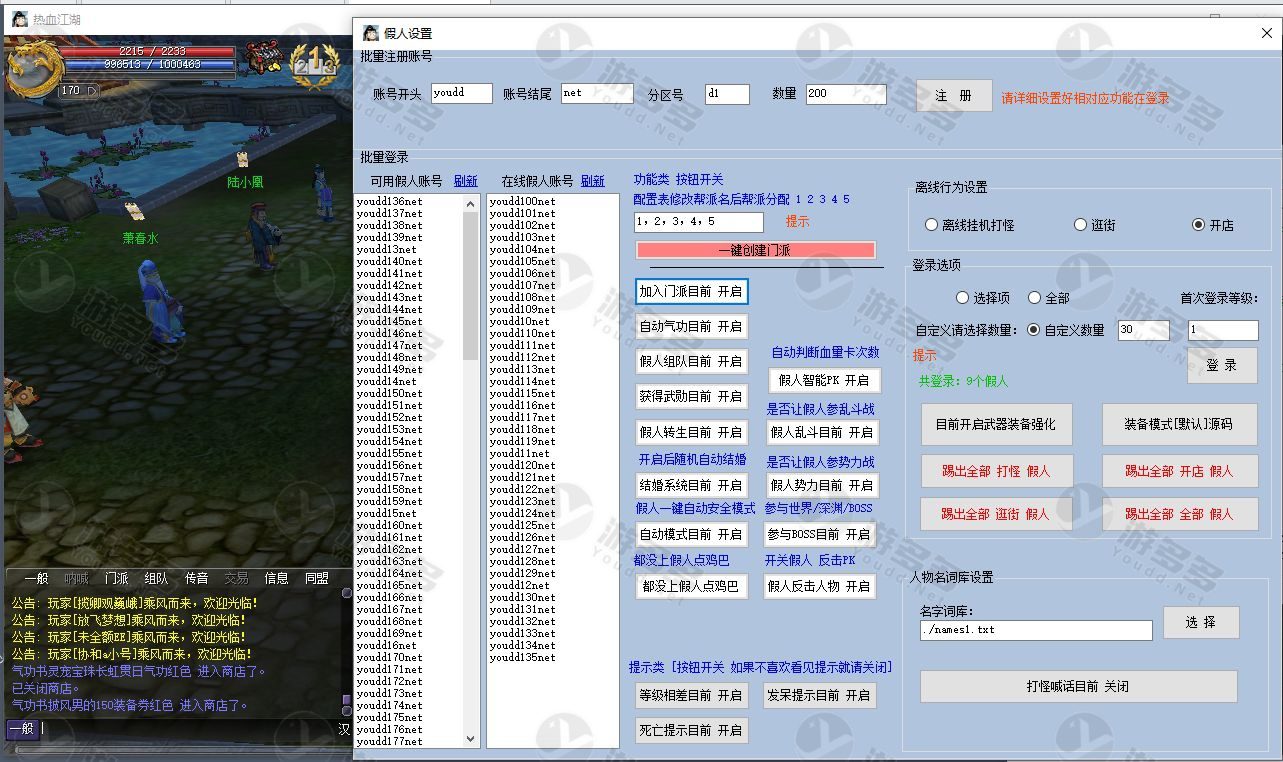
Task: Toggle the 等级相差目前 开启 button
Action: coord(691,695)
